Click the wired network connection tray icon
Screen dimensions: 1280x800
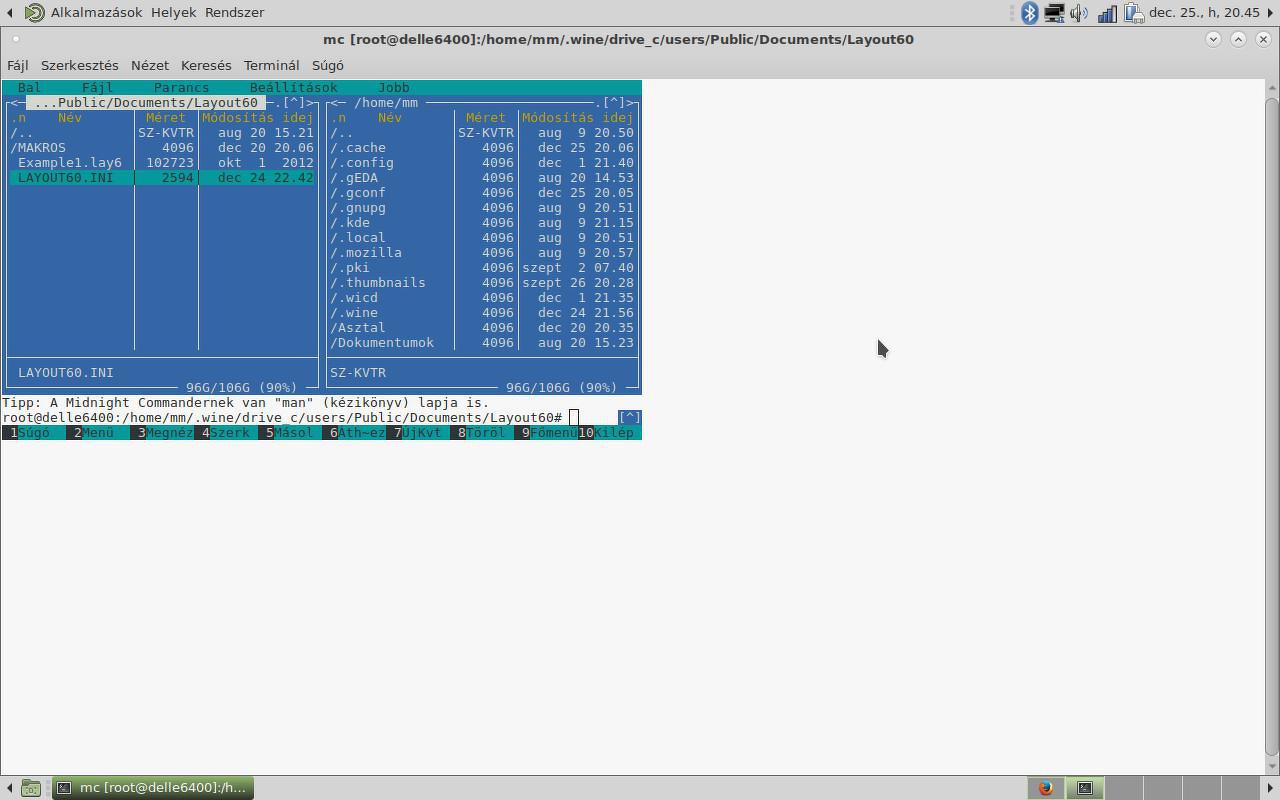point(1054,13)
